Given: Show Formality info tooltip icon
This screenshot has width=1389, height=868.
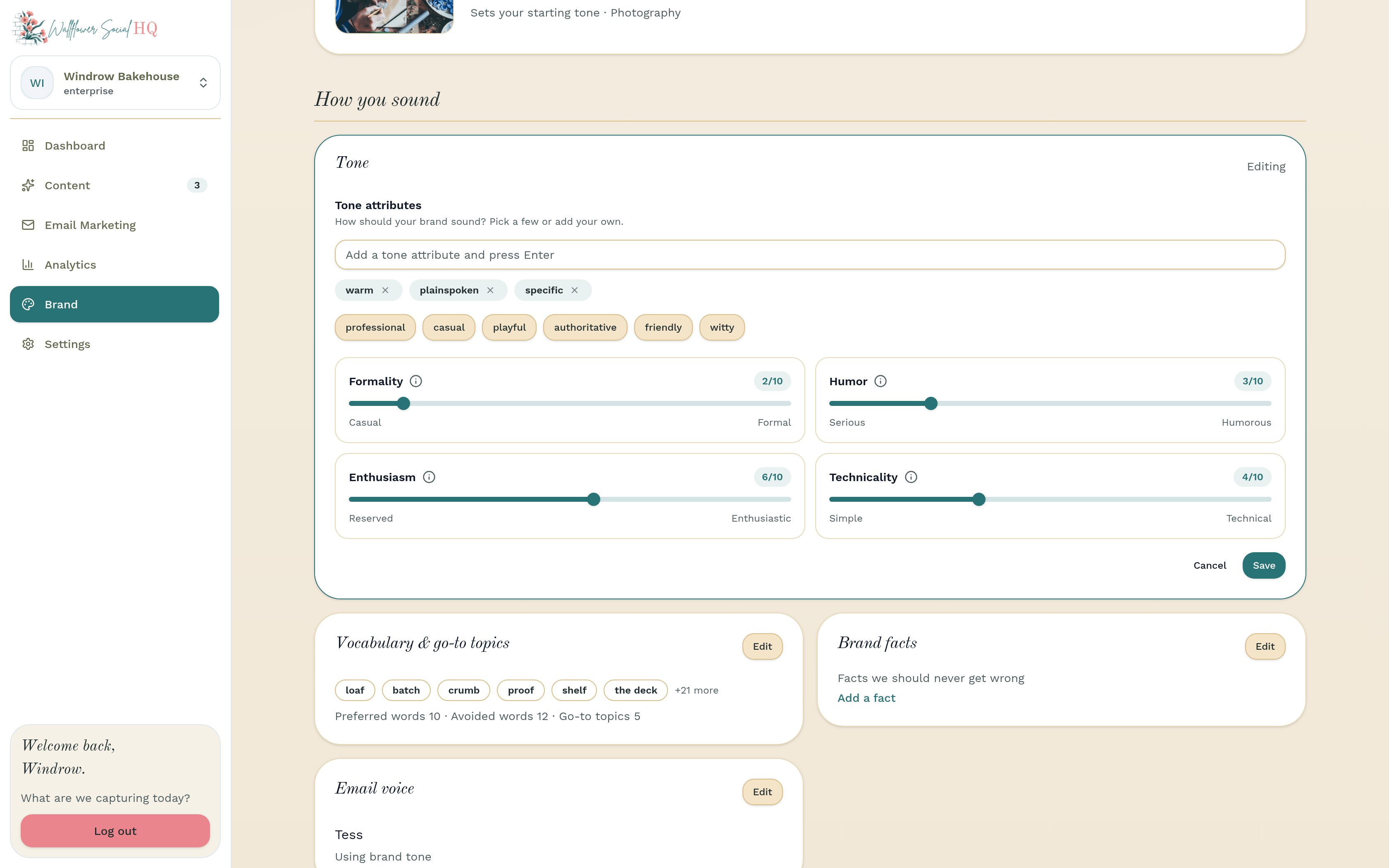Looking at the screenshot, I should [x=416, y=381].
